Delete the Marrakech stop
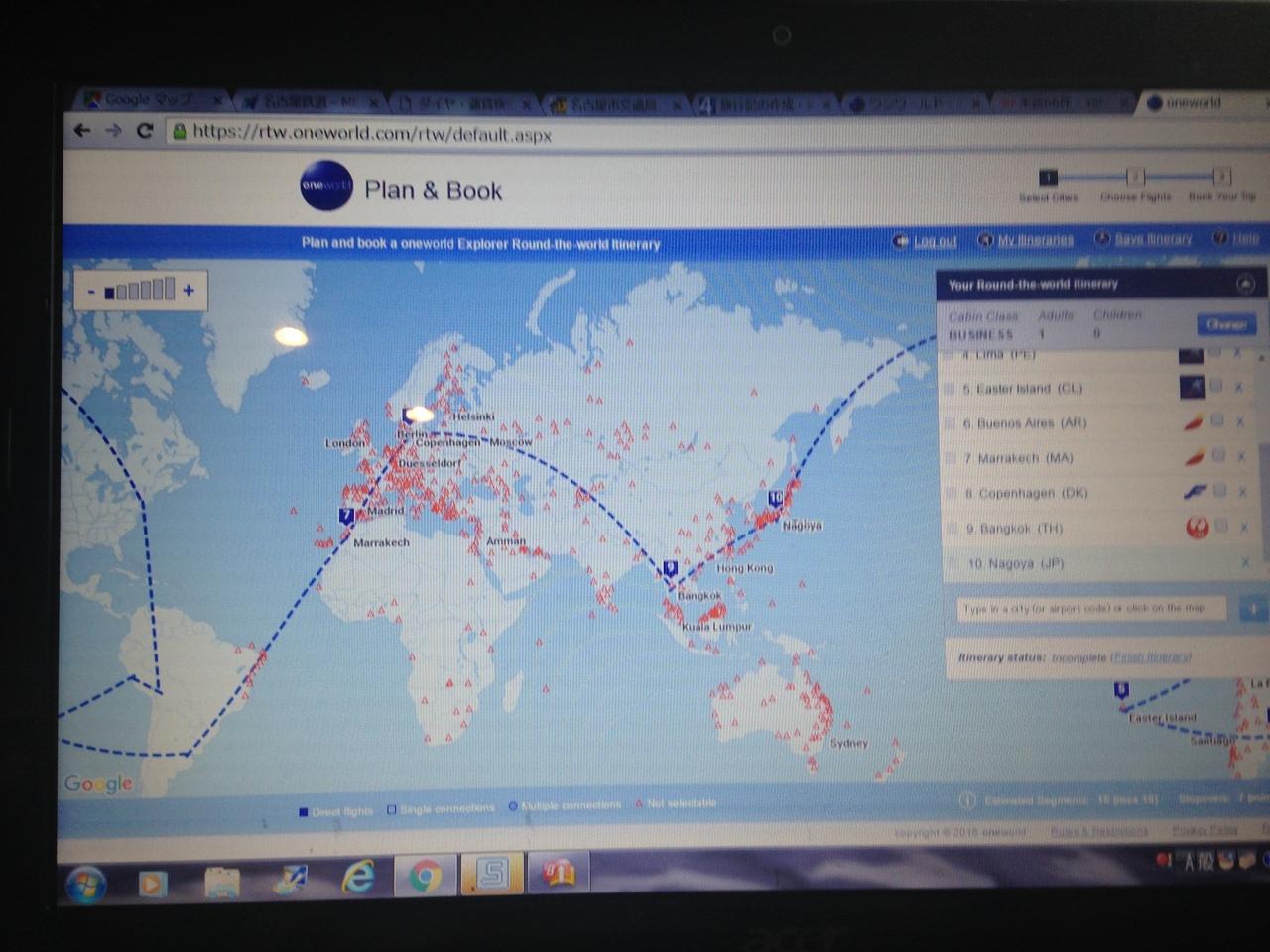This screenshot has height=952, width=1270. [1240, 457]
